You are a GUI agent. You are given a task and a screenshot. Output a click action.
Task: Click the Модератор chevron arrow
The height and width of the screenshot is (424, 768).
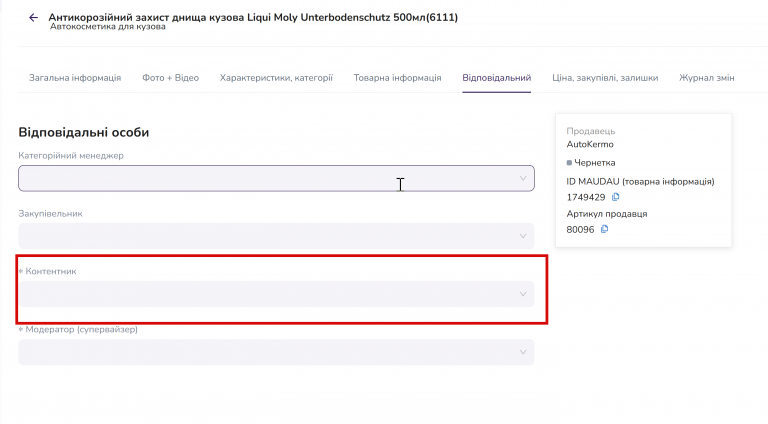coord(523,352)
